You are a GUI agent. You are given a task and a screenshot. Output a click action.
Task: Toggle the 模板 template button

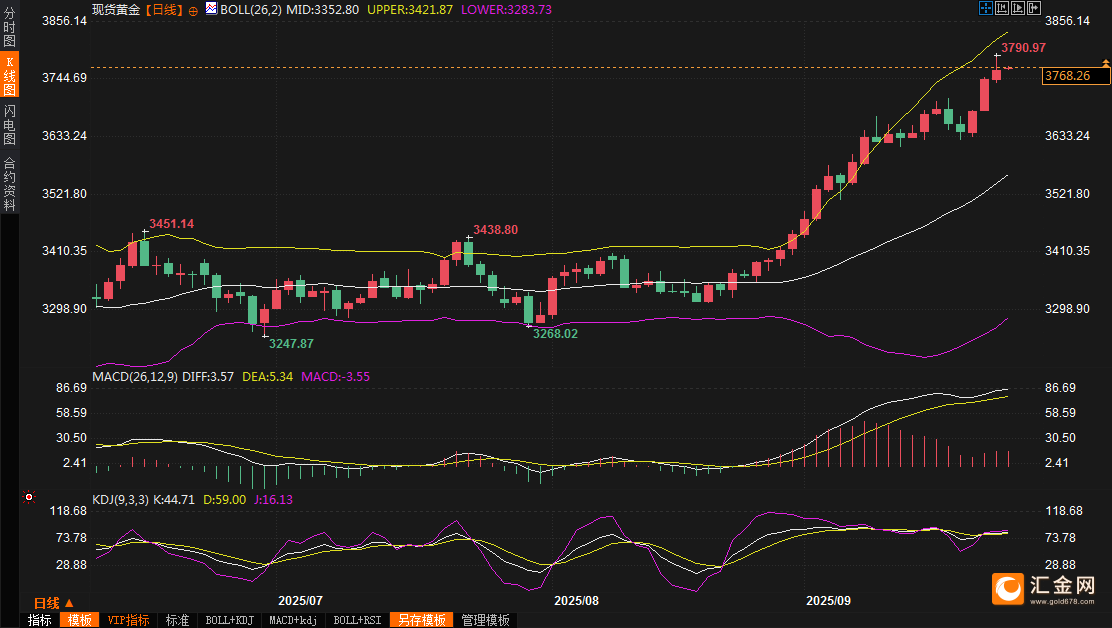pos(81,620)
